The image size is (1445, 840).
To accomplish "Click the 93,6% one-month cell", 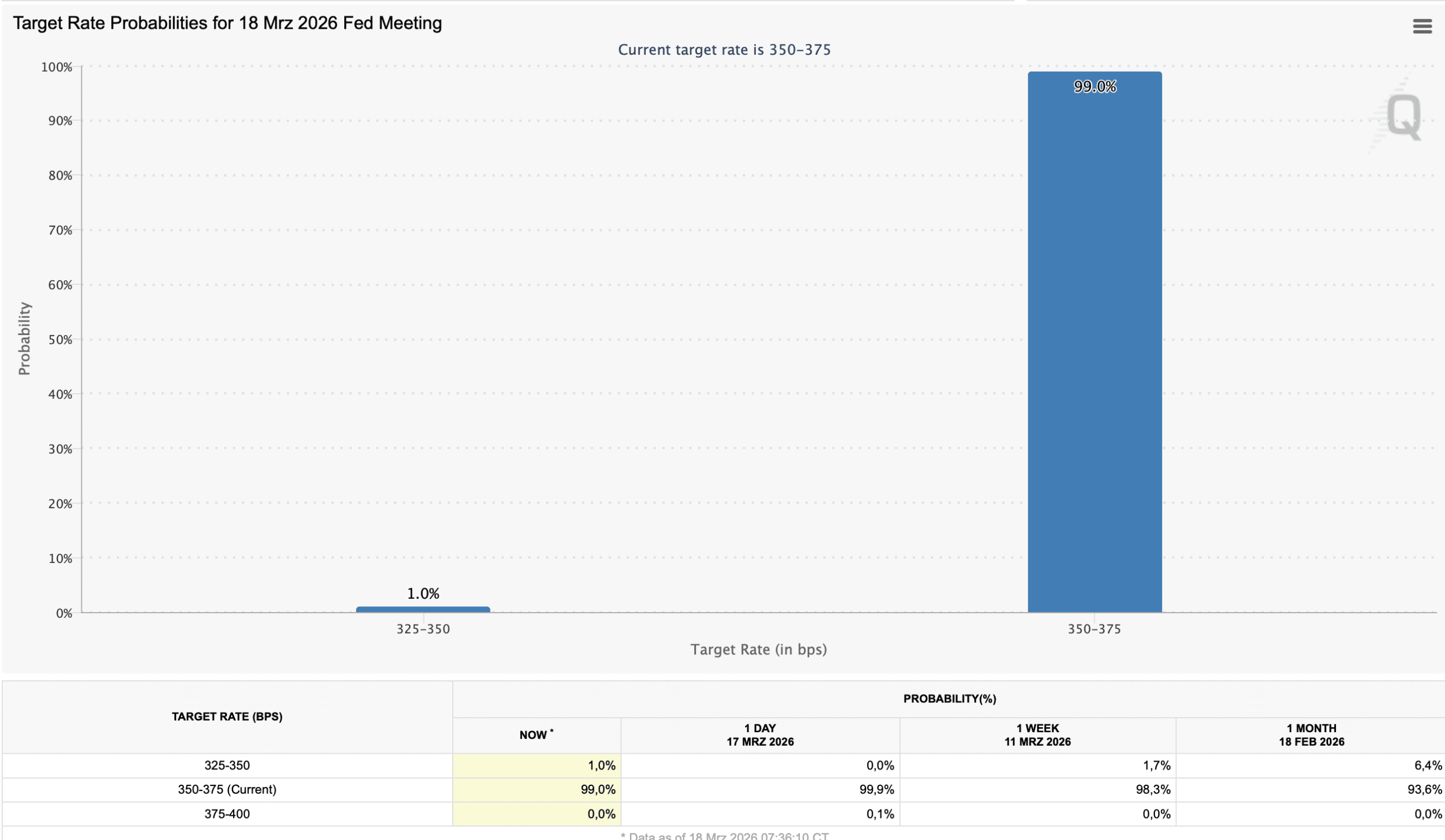I will point(1423,789).
